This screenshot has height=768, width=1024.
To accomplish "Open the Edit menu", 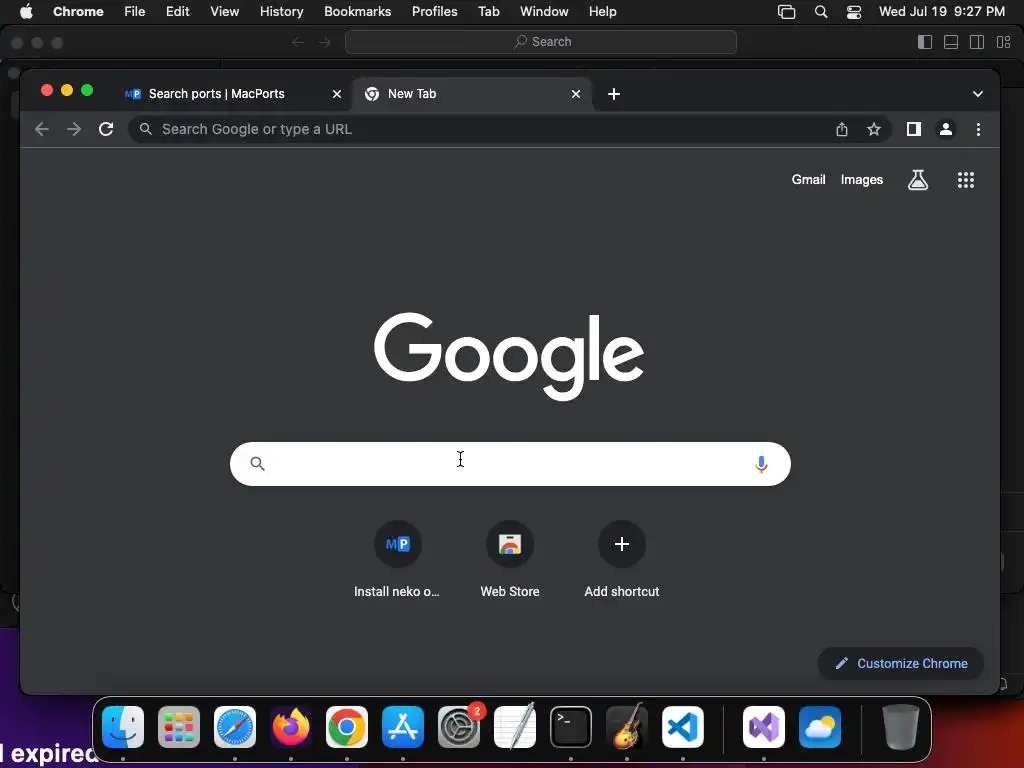I will coord(178,11).
